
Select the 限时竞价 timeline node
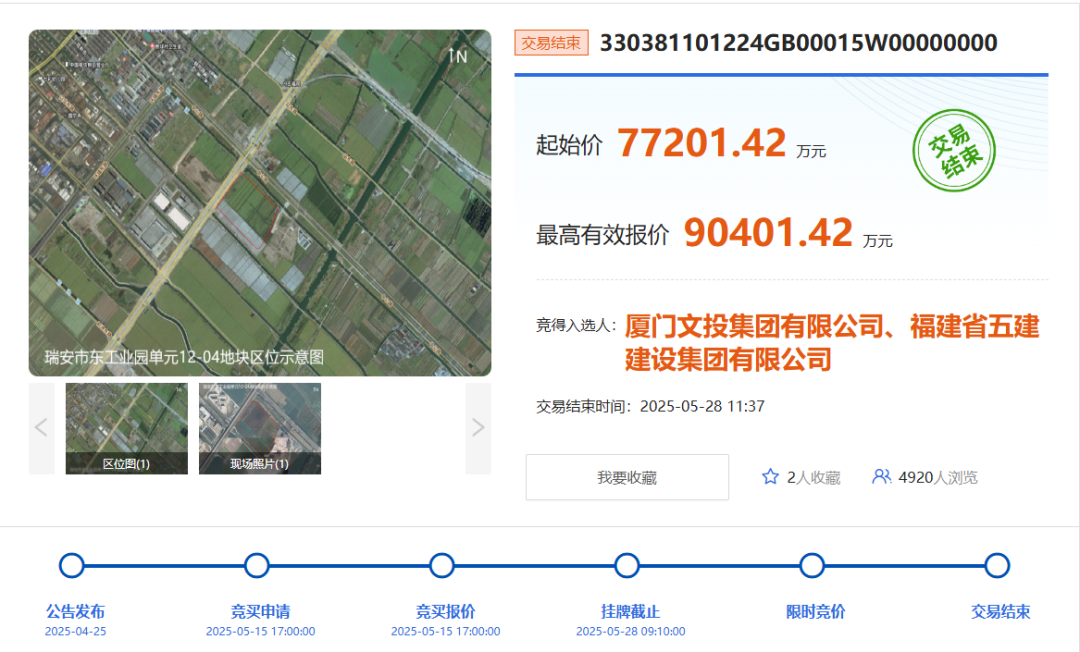coord(812,565)
